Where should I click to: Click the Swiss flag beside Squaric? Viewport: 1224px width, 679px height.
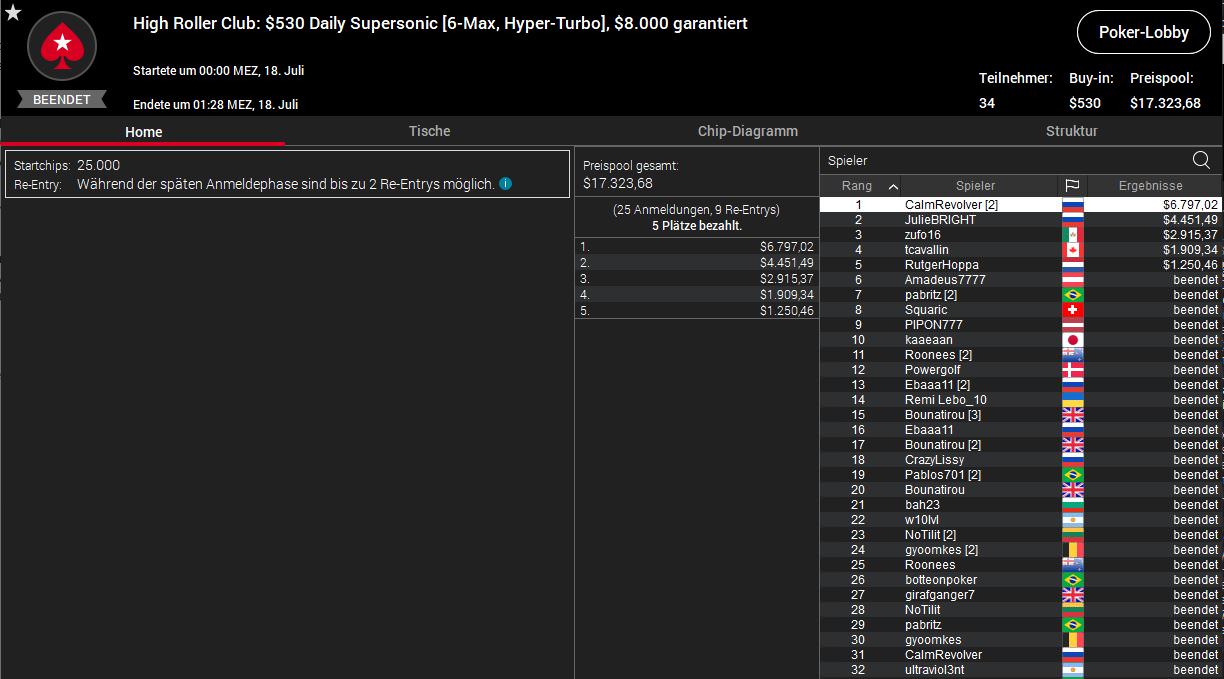point(1072,310)
